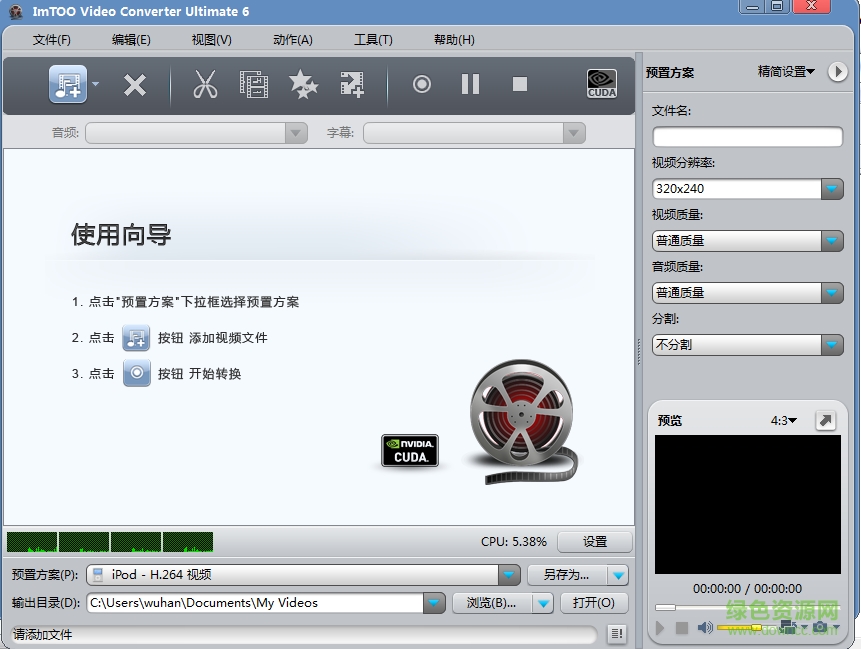Select the Delete file icon
The image size is (861, 649).
[x=135, y=84]
